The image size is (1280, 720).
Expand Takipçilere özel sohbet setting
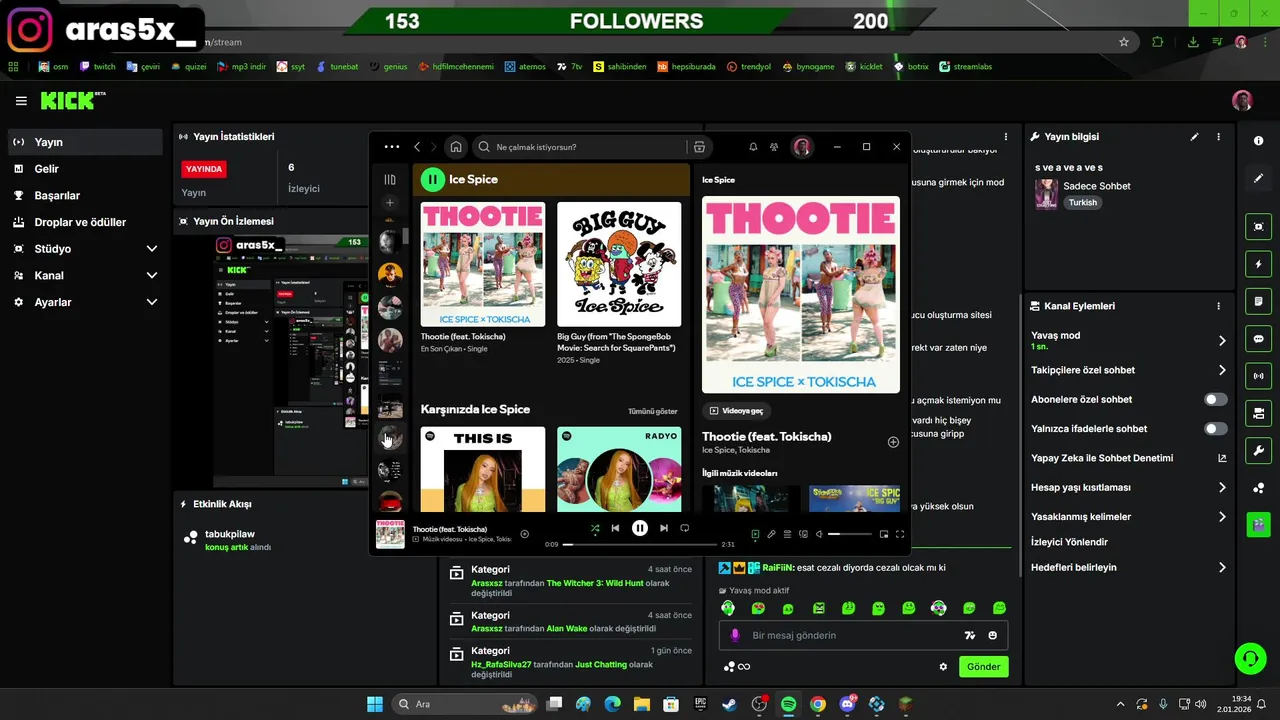tap(1129, 370)
